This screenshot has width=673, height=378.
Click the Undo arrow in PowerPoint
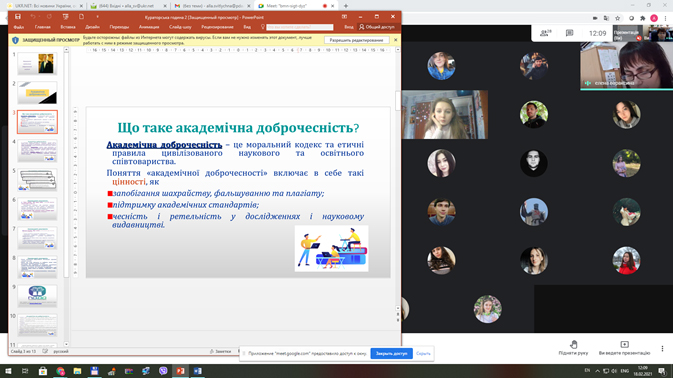(x=33, y=17)
